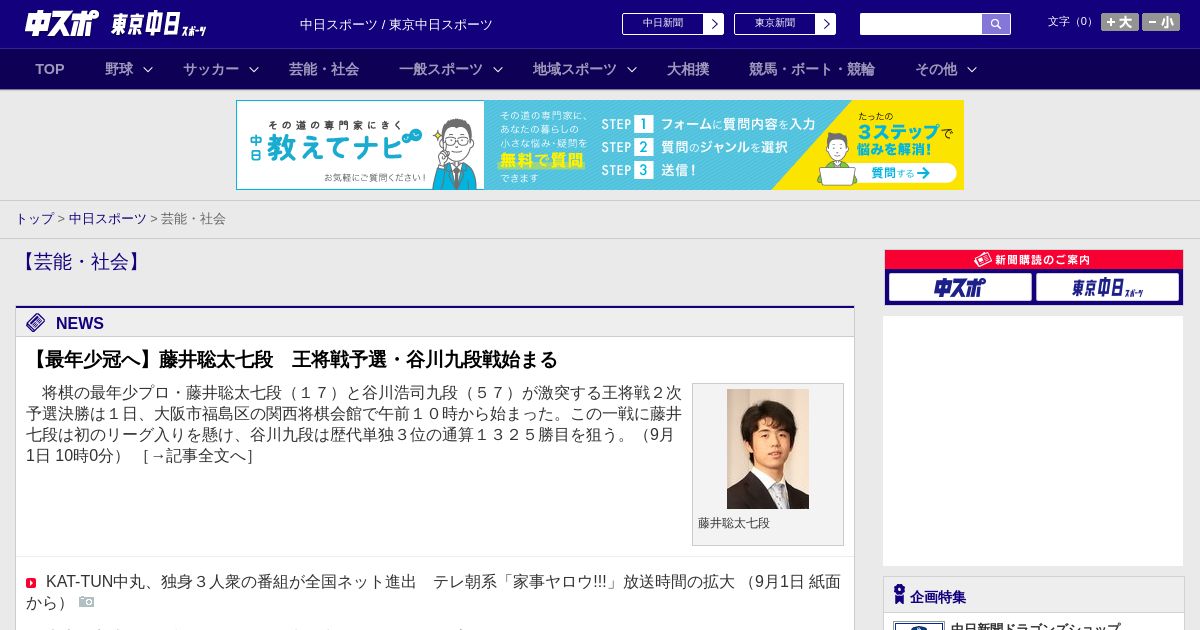Viewport: 1200px width, 630px height.
Task: Click the 中日スポーツ / 東京中日スポーツ header text
Action: (396, 24)
